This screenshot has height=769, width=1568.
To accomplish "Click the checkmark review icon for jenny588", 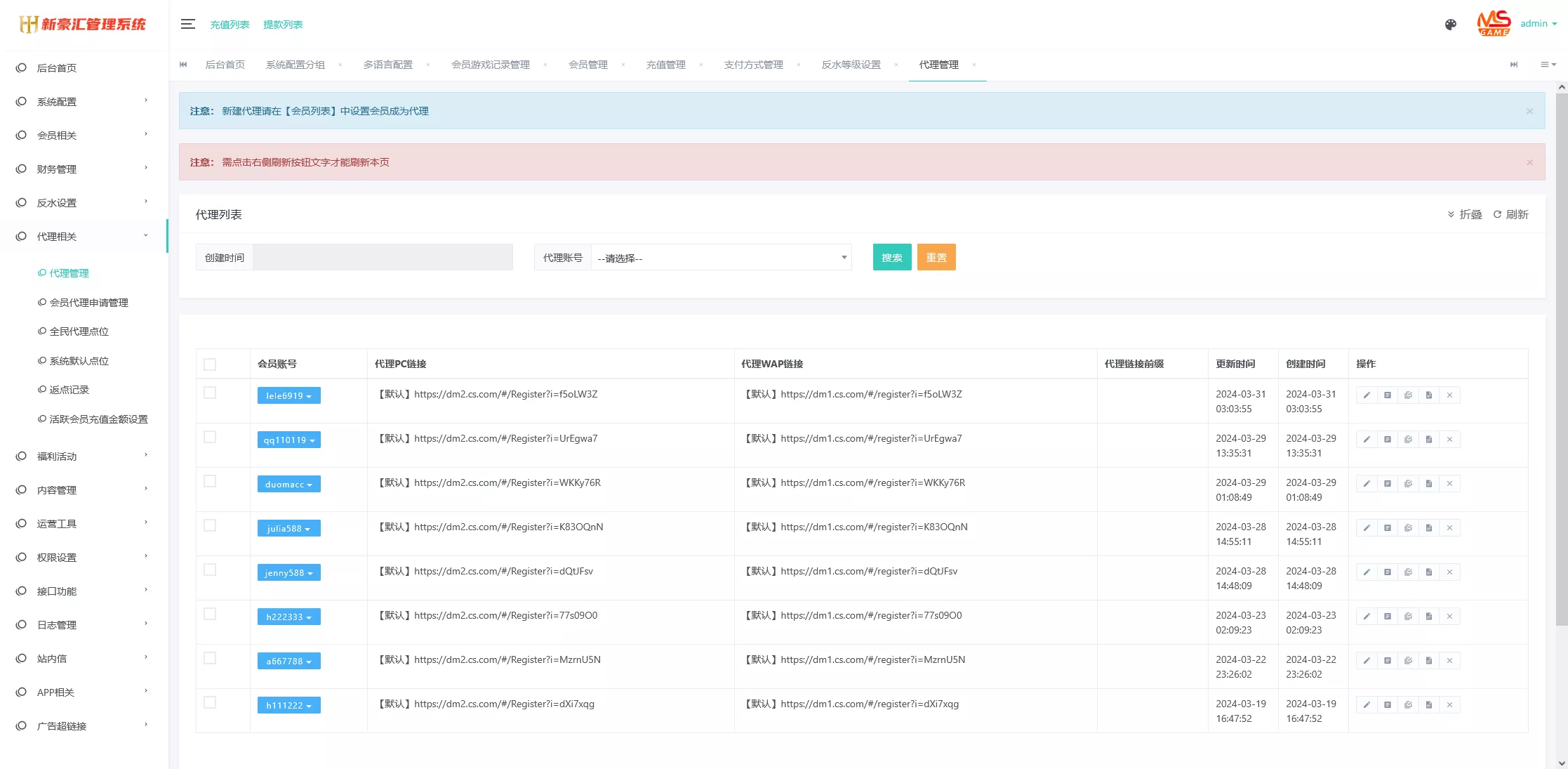I will click(x=1408, y=572).
